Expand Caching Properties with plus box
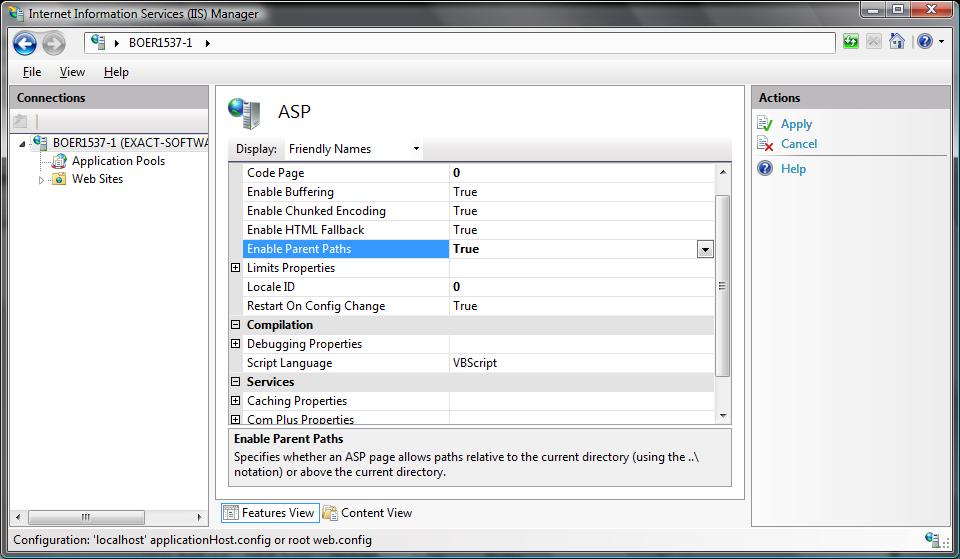Image resolution: width=960 pixels, height=559 pixels. pyautogui.click(x=235, y=400)
